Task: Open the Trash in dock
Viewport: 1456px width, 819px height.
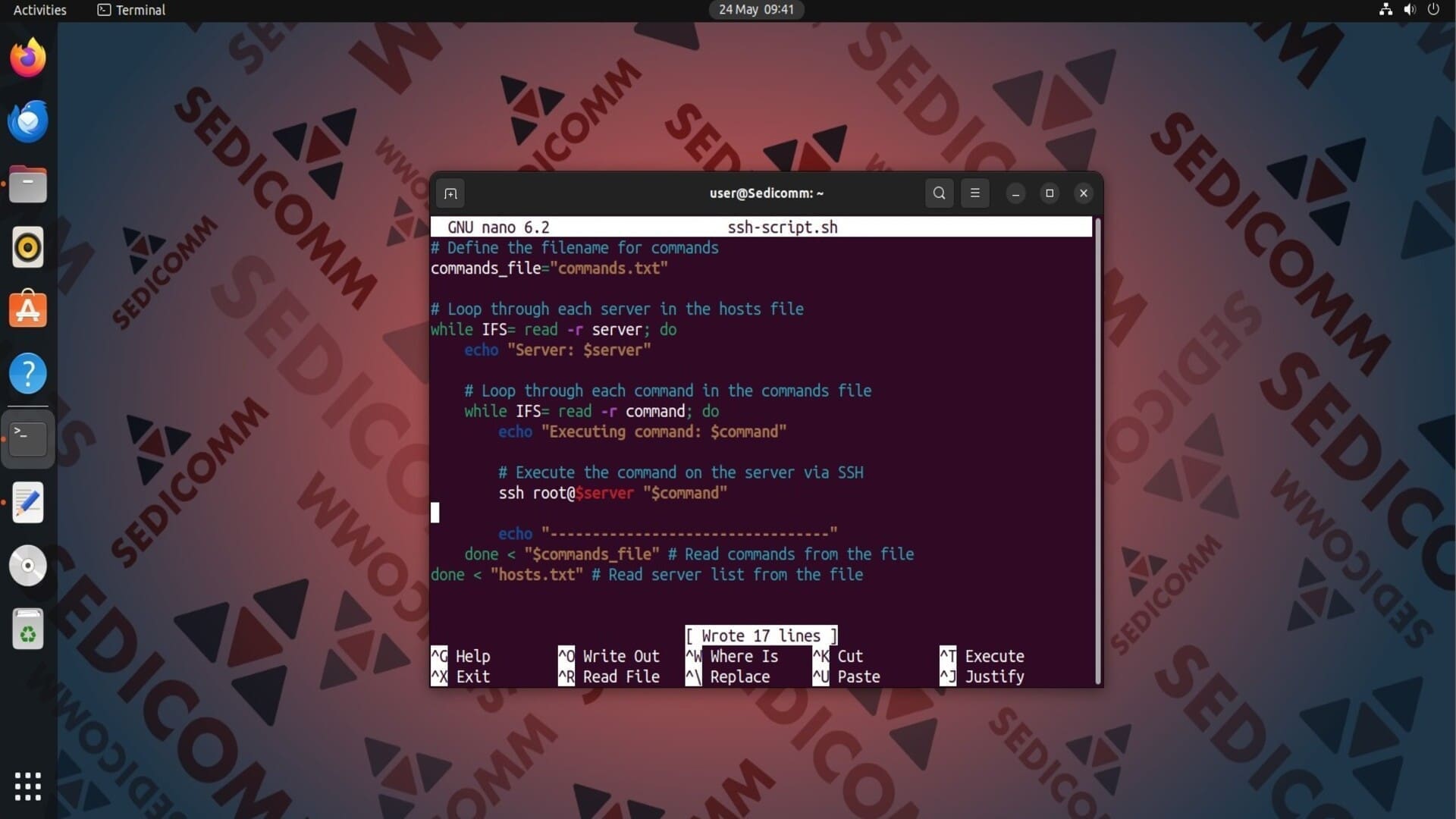Action: click(28, 629)
